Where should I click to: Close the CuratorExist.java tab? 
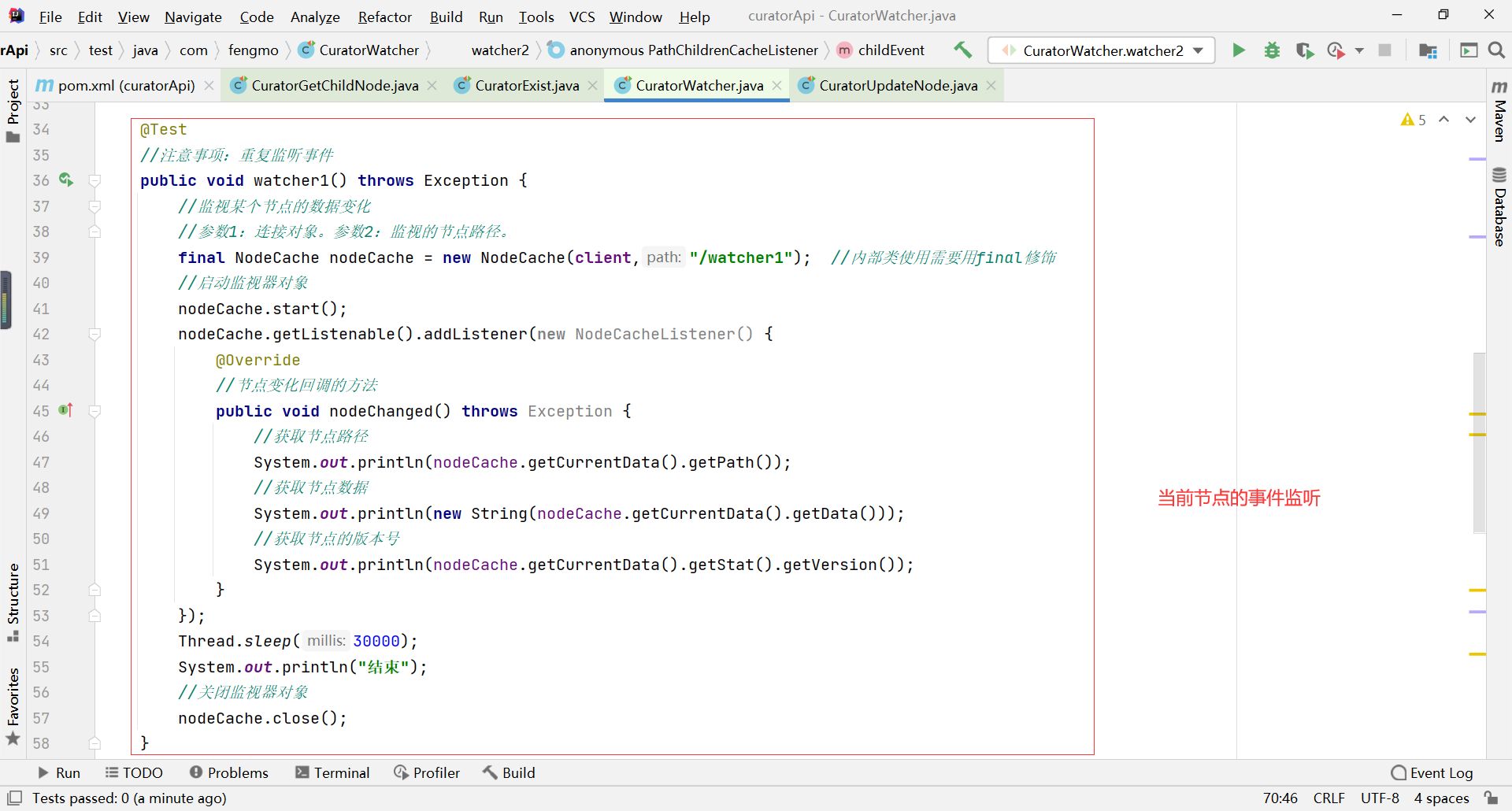pyautogui.click(x=593, y=85)
